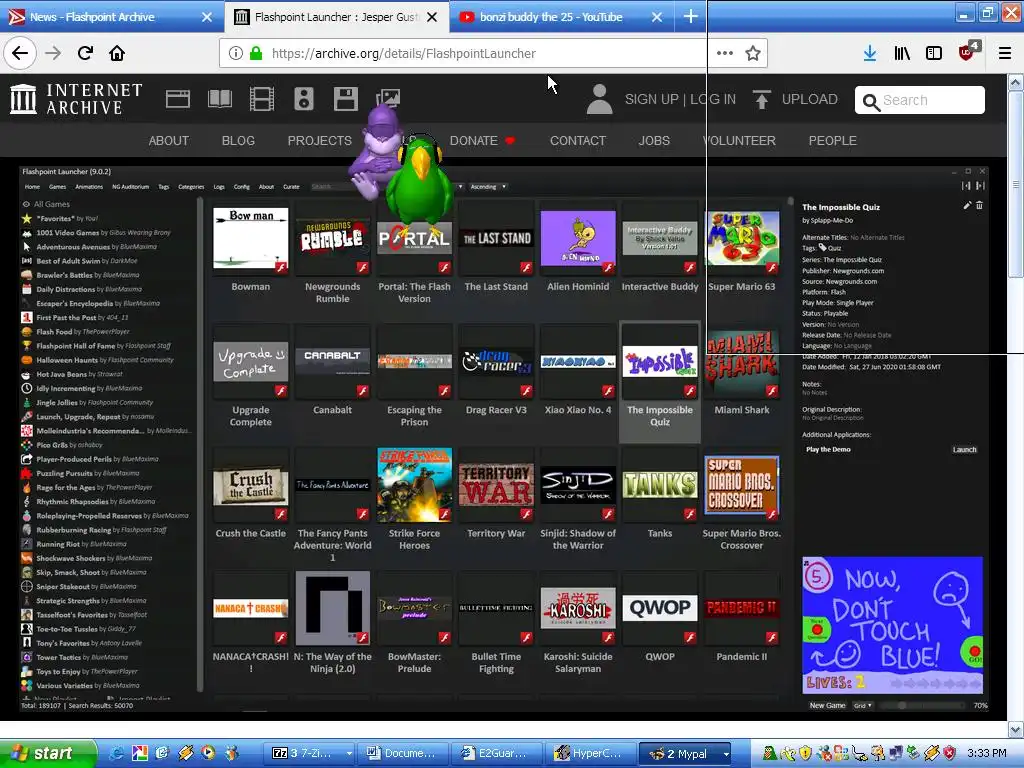The image size is (1024, 768).
Task: Bookmark this page with the star
Action: [x=753, y=54]
